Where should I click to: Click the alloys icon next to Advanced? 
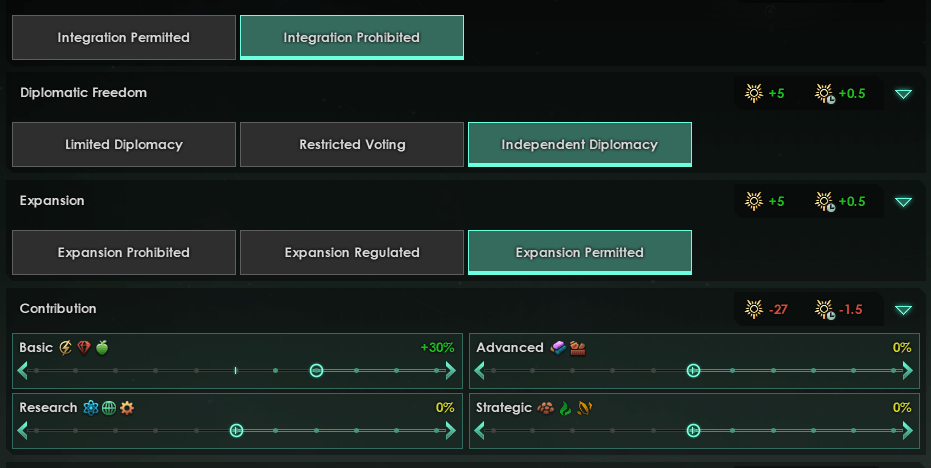tap(558, 347)
